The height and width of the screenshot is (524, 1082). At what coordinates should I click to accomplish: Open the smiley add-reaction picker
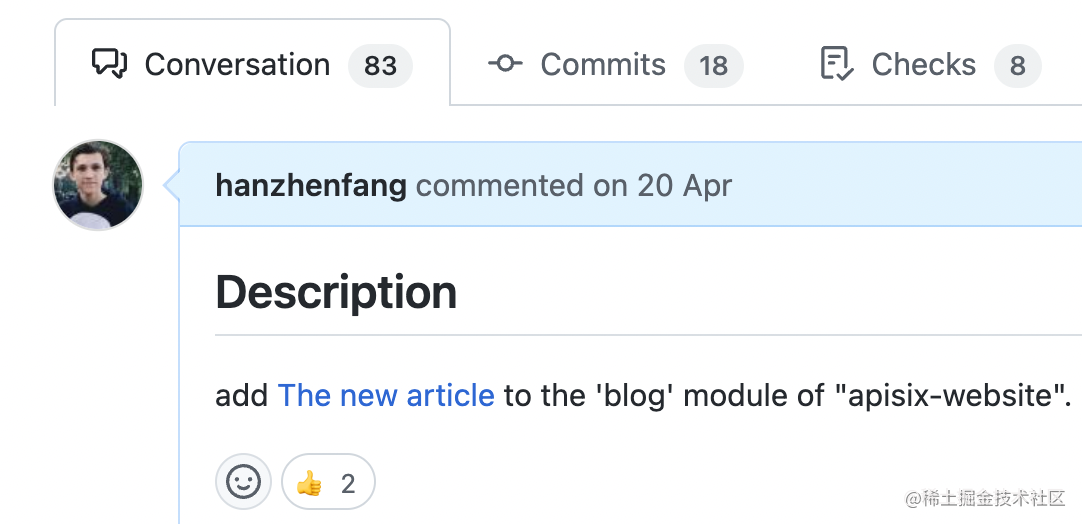point(244,482)
